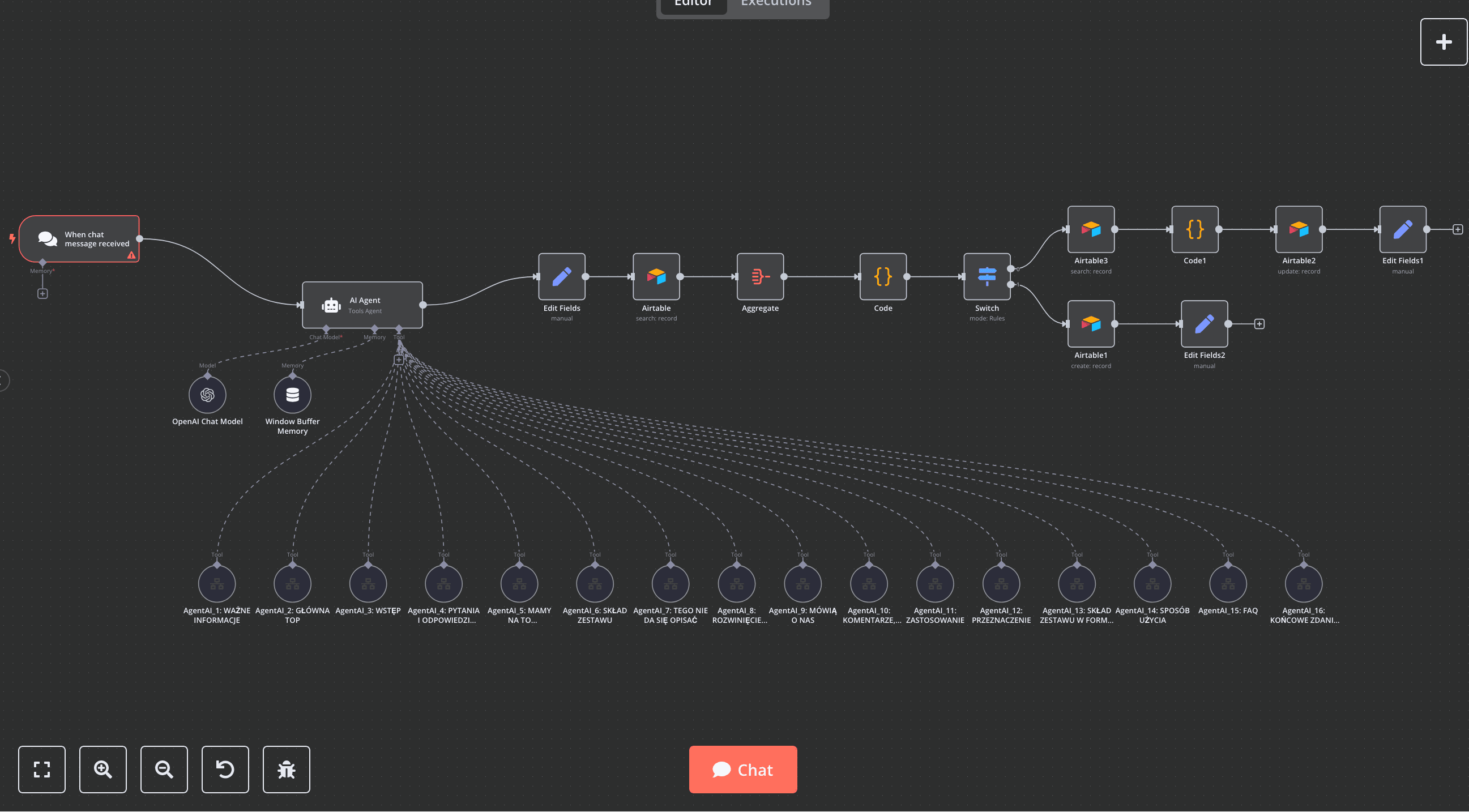1469x812 pixels.
Task: Reset the canvas zoom
Action: [x=225, y=770]
